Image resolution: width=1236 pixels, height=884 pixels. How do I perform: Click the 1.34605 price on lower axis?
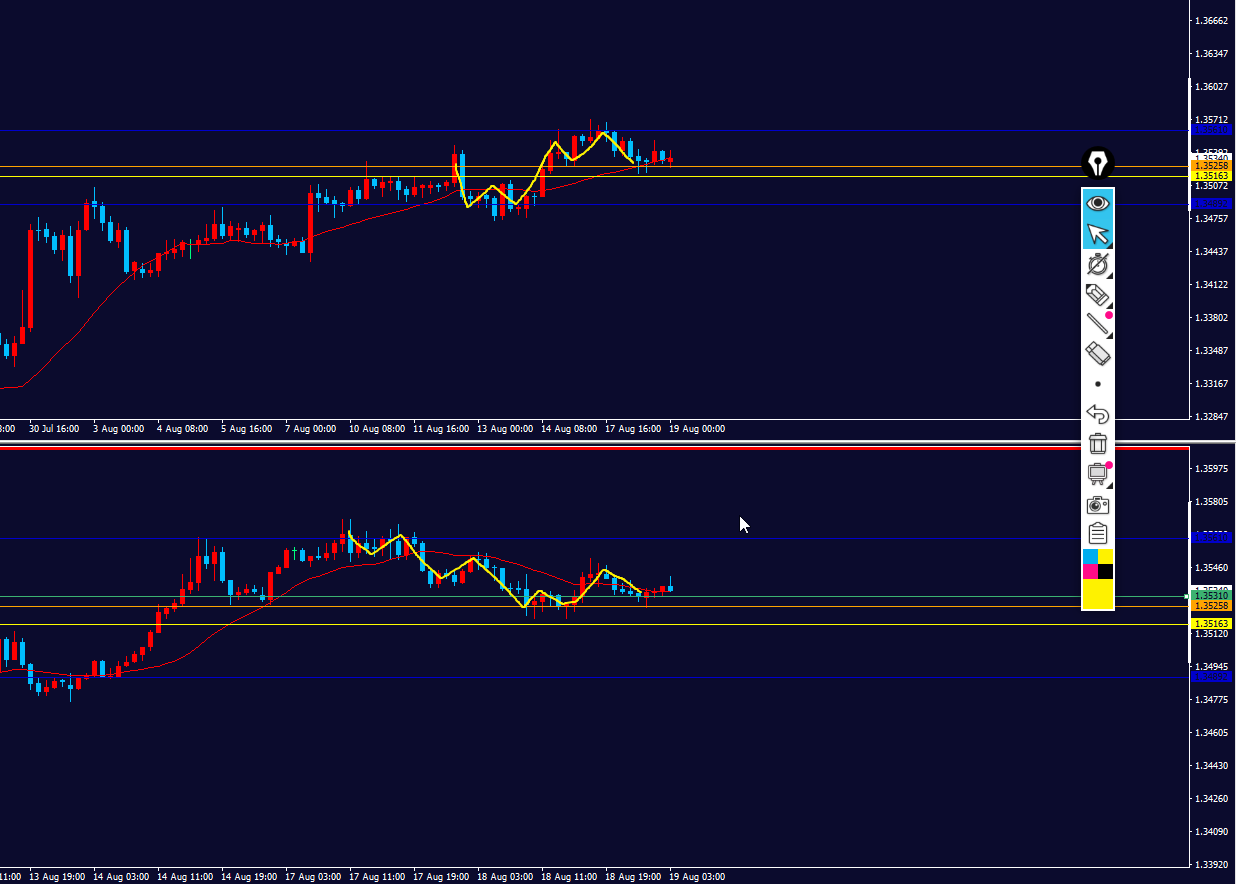click(1212, 732)
